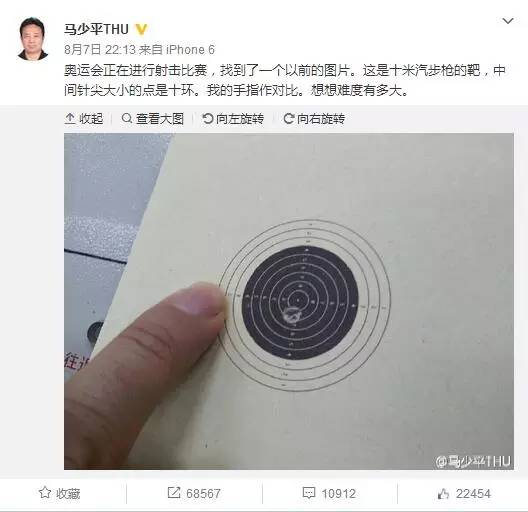Open the 8月7日 22:13 timestamp link
Screen dimensions: 528x512
[100, 50]
